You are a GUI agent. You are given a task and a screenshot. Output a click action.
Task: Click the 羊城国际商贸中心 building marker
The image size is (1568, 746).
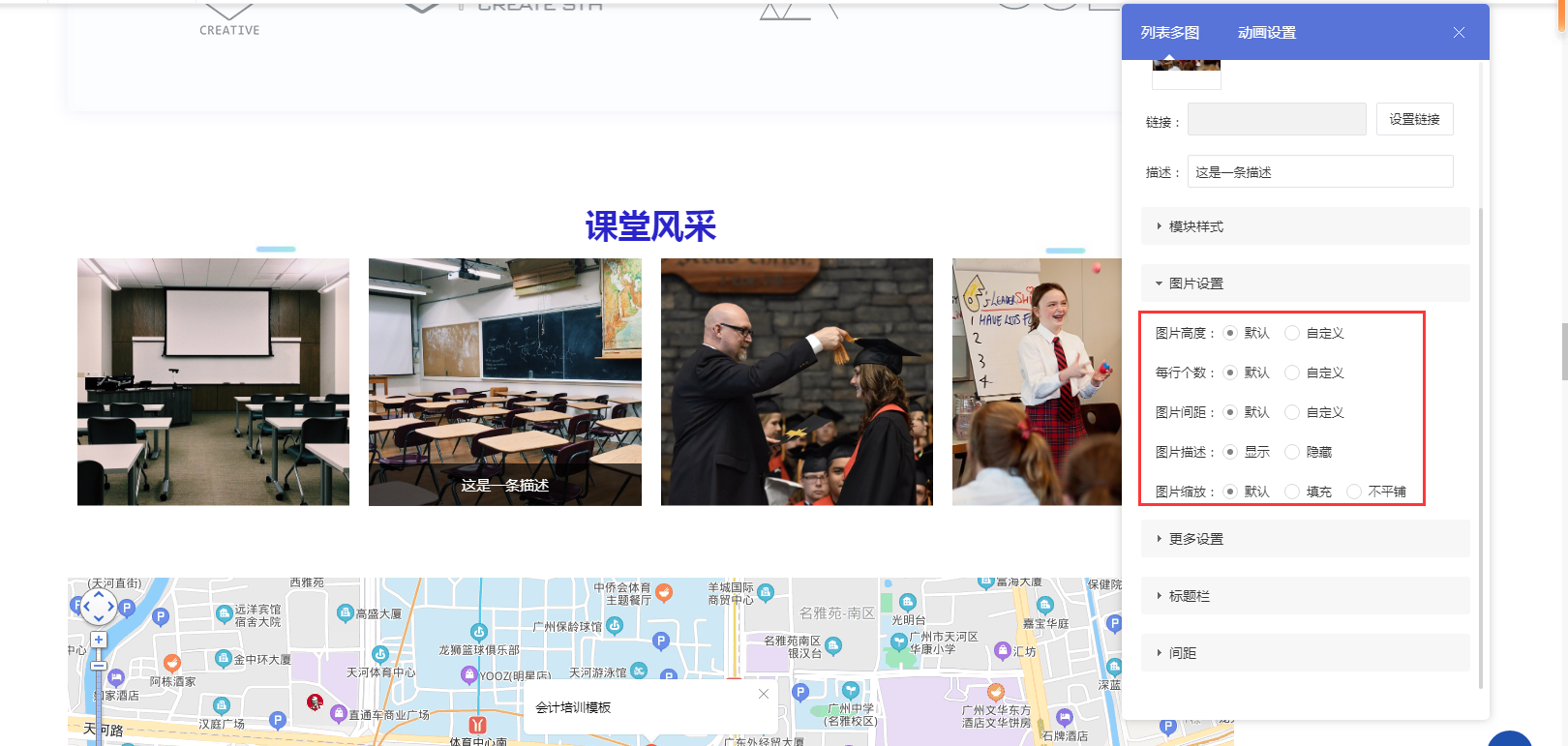pyautogui.click(x=766, y=592)
